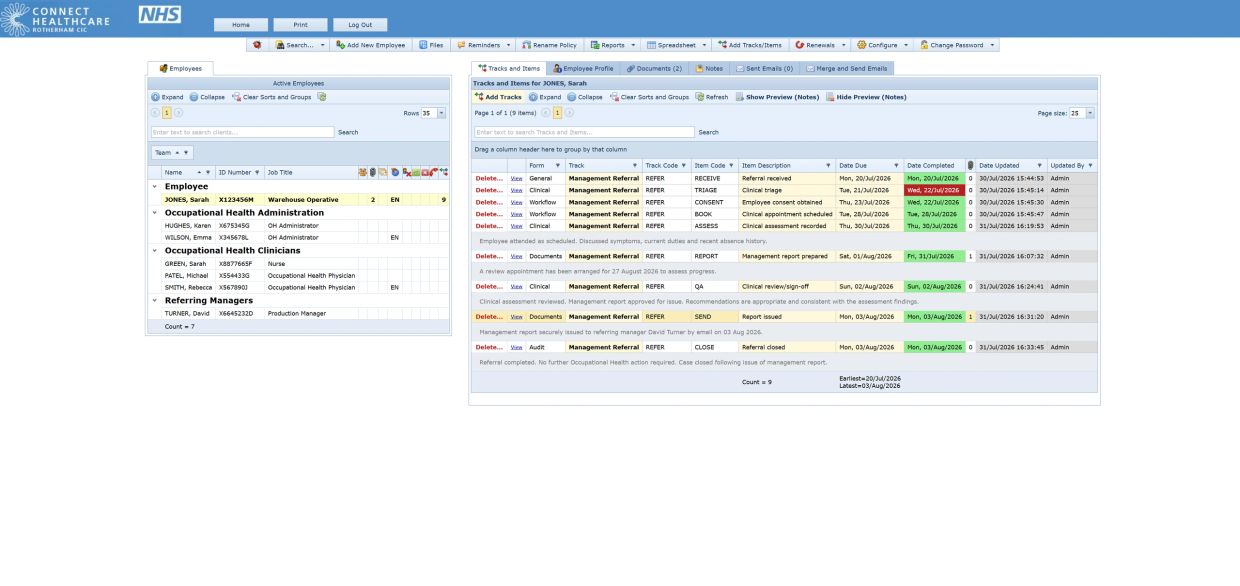Click the red Wed, 22/Jul/2026 date cell
This screenshot has width=1240, height=586.
tap(934, 190)
